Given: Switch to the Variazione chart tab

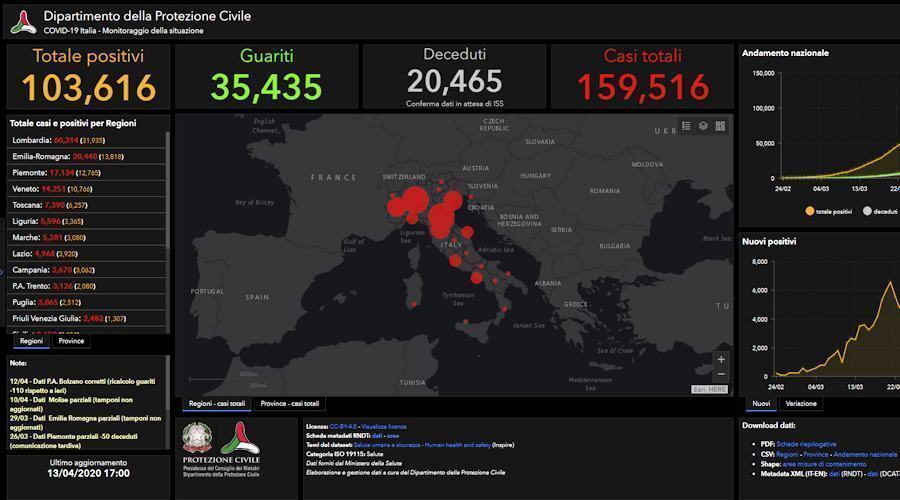Looking at the screenshot, I should tap(800, 404).
